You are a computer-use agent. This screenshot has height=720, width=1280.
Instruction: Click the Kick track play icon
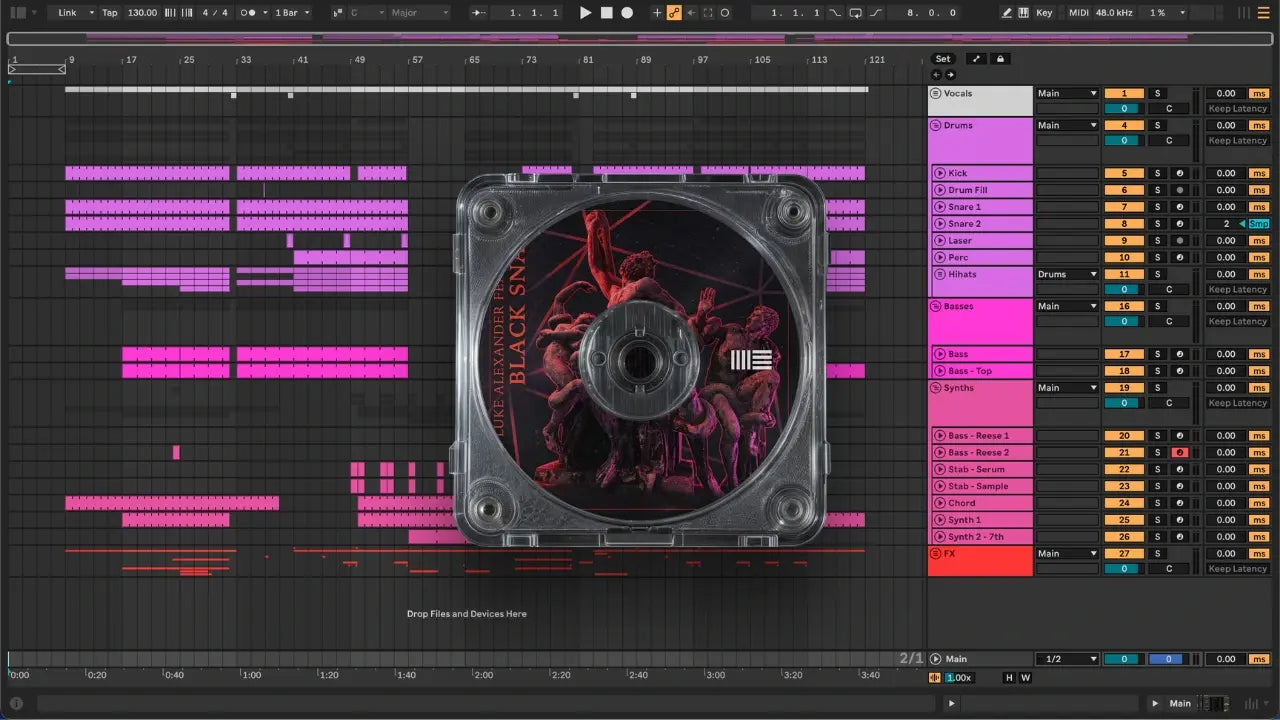click(x=940, y=174)
